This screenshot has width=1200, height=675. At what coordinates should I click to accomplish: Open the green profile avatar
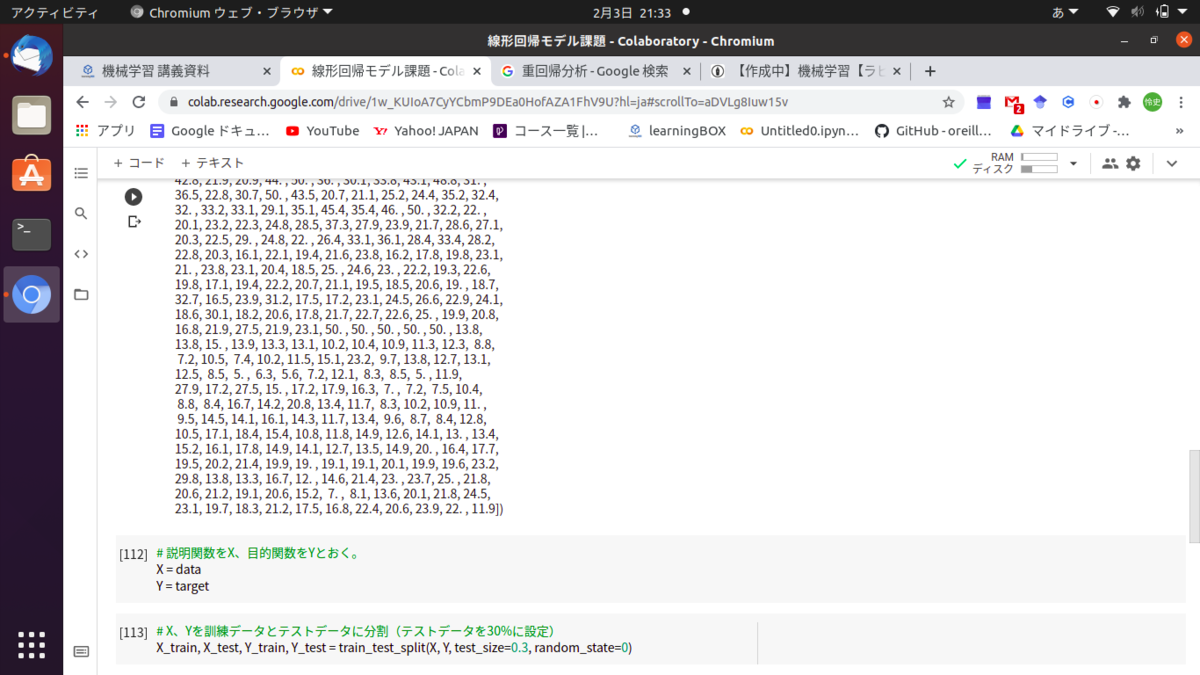1153,102
